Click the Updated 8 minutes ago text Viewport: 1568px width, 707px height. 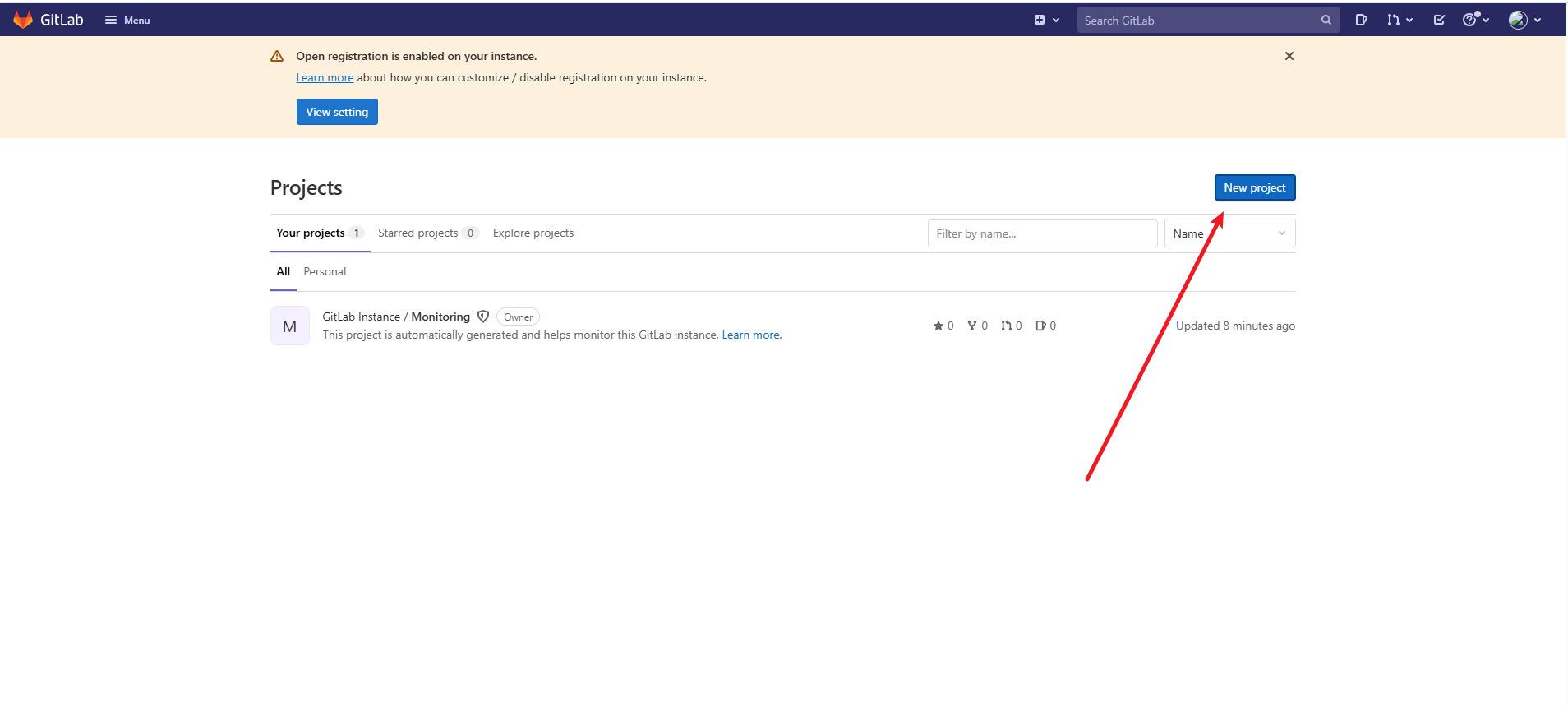[1235, 326]
